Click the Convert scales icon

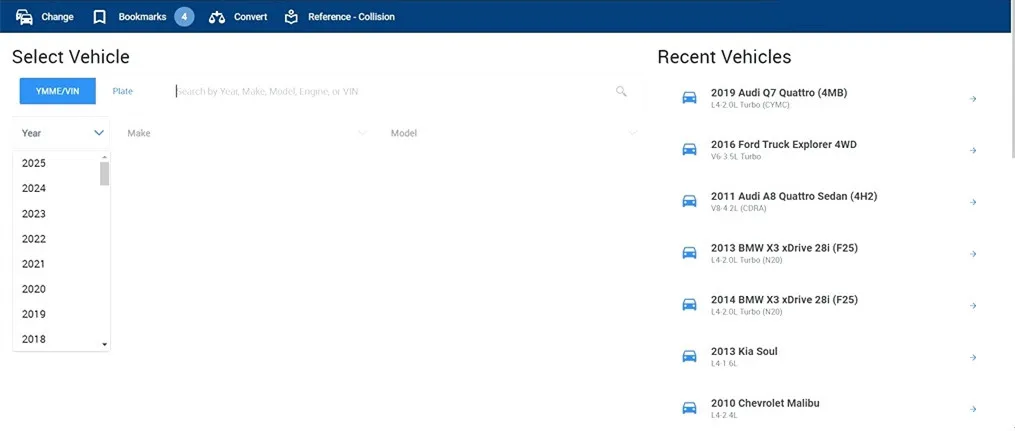[x=216, y=17]
